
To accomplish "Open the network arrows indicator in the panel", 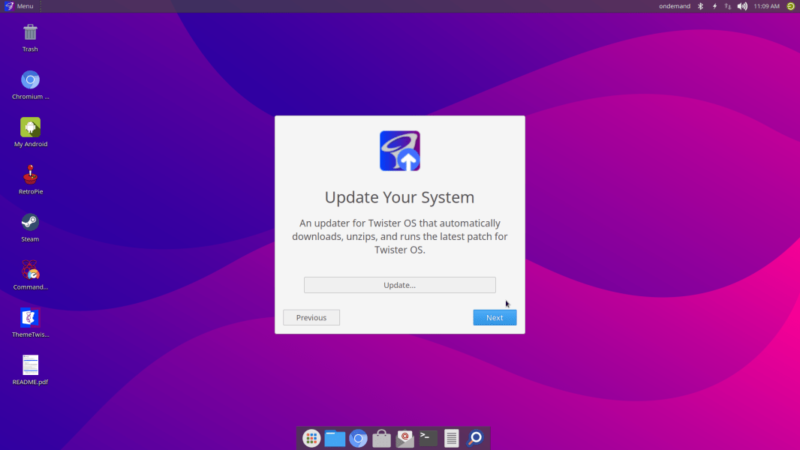I will 728,6.
